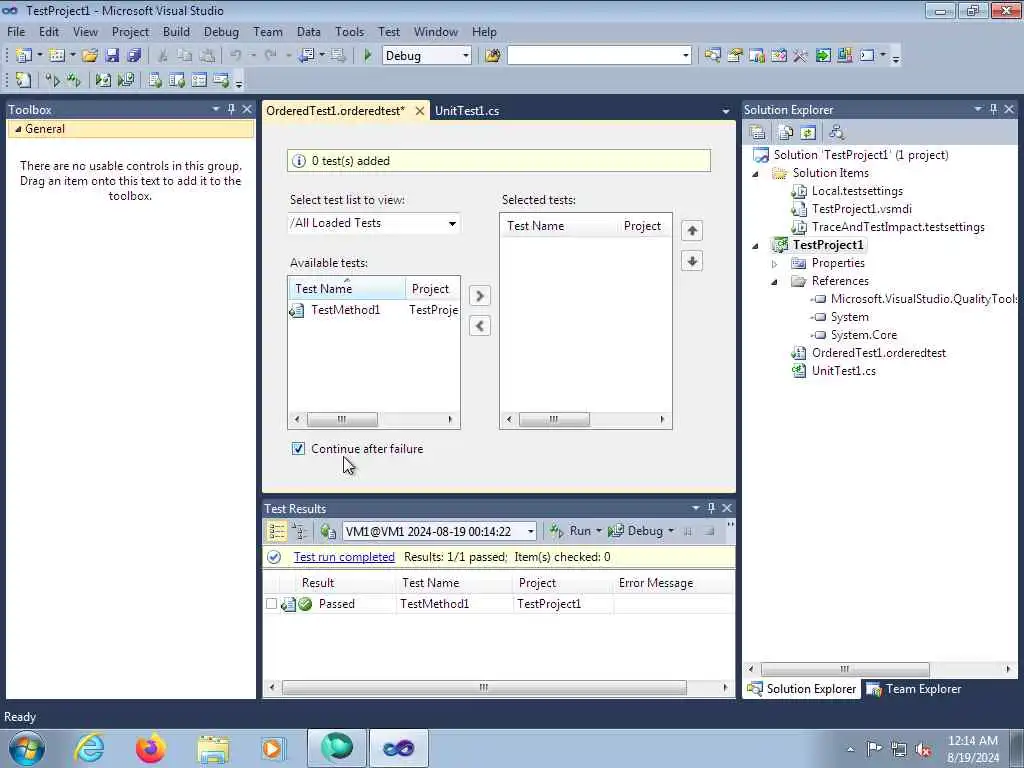
Task: Click the Toolbox hammer and wrench icon
Action: tap(800, 56)
